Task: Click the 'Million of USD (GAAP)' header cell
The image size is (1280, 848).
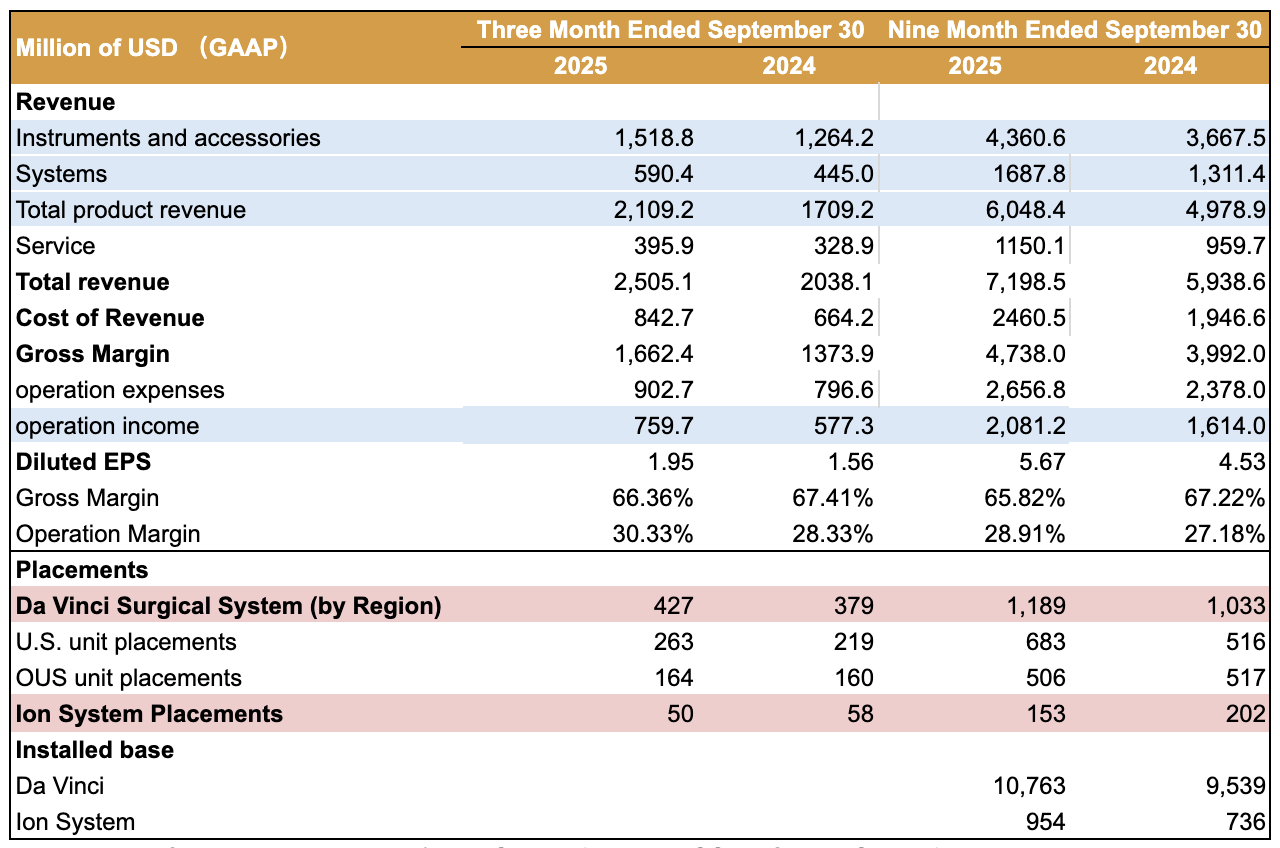Action: pyautogui.click(x=152, y=48)
